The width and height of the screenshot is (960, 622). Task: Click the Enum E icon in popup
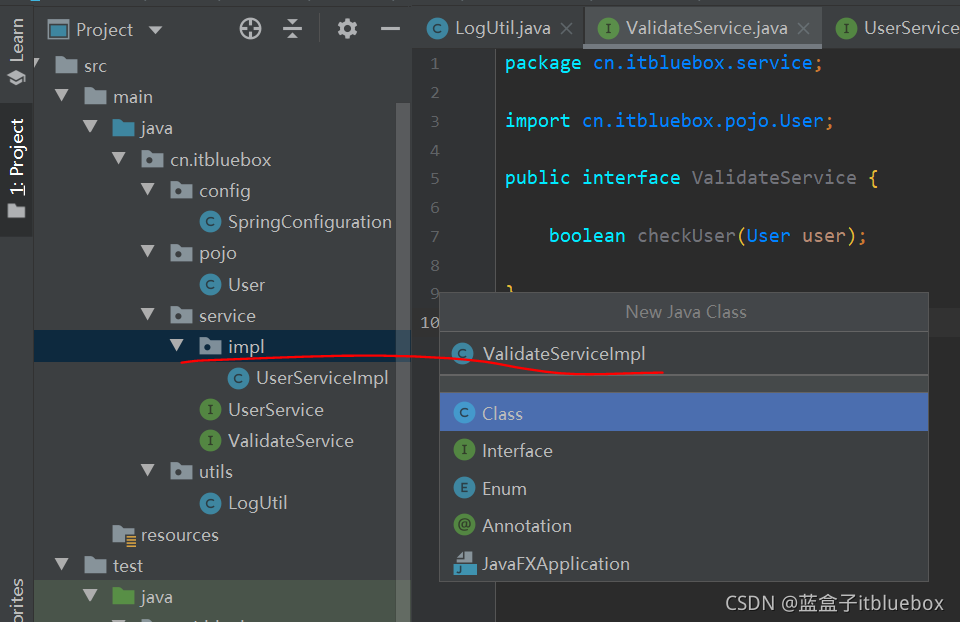click(464, 488)
